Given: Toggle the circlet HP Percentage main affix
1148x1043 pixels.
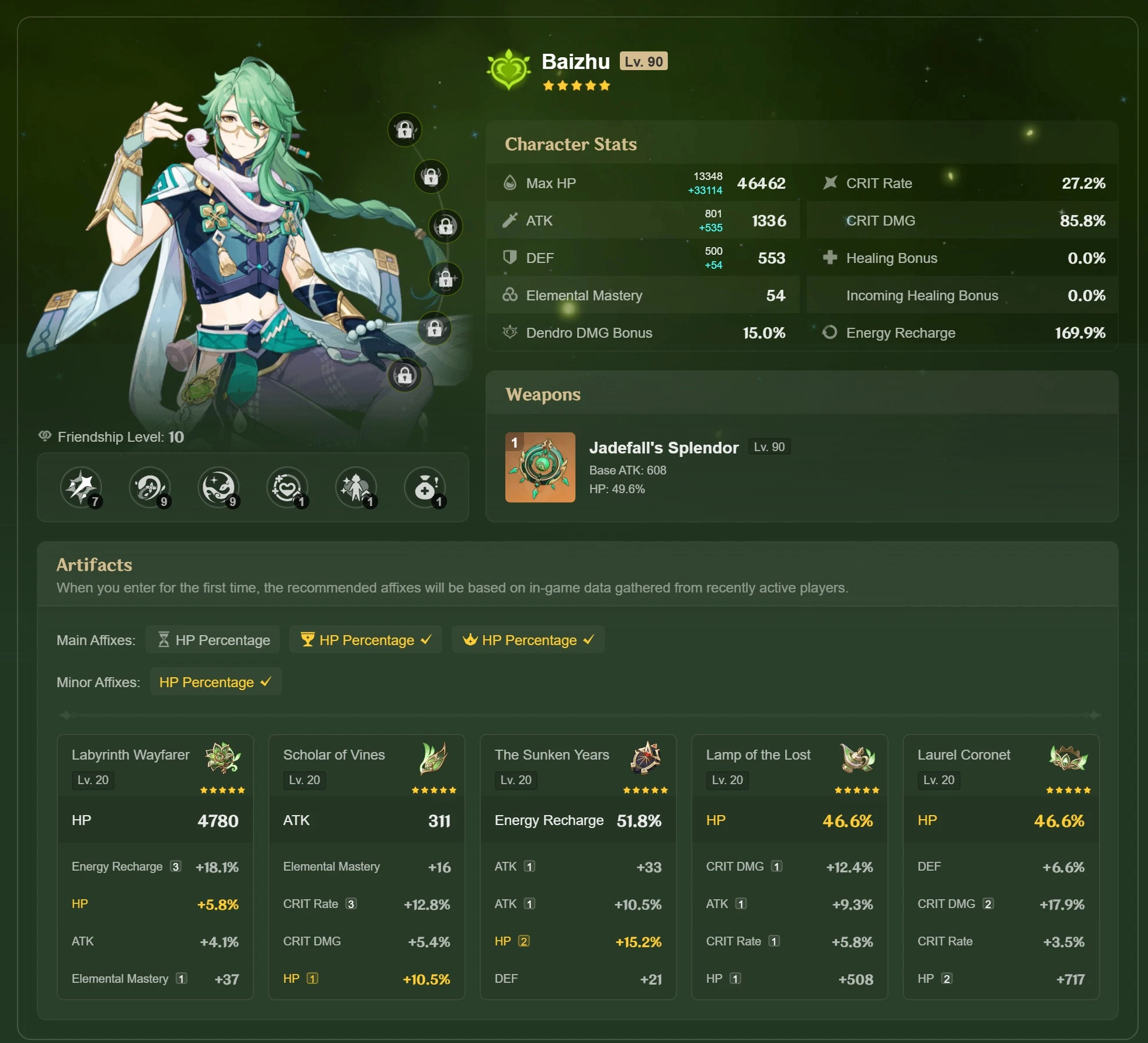Looking at the screenshot, I should (528, 640).
